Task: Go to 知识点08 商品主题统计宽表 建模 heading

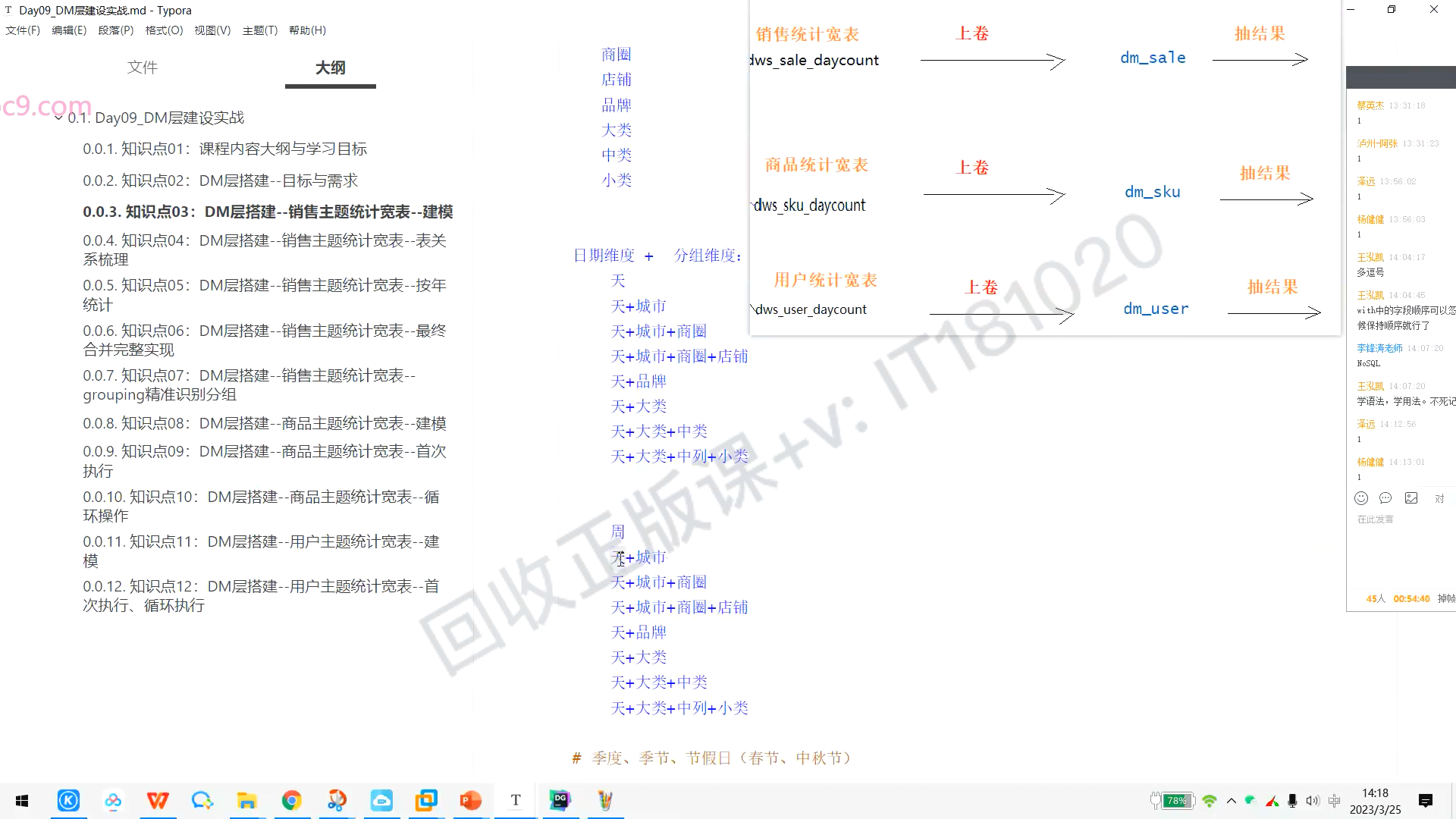Action: coord(264,423)
